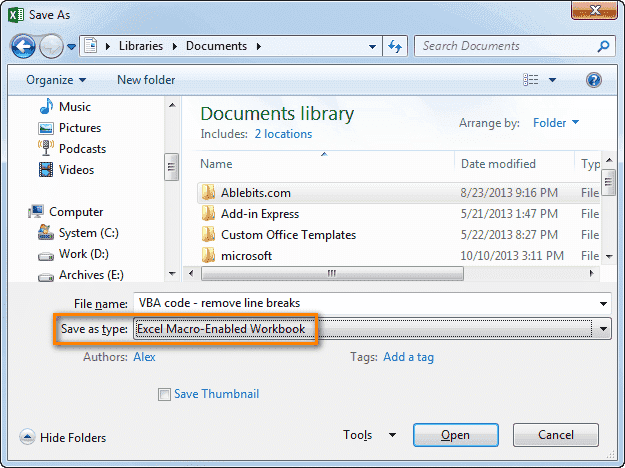This screenshot has height=468, width=625.
Task: Click the '2 locations' link
Action: 283,134
